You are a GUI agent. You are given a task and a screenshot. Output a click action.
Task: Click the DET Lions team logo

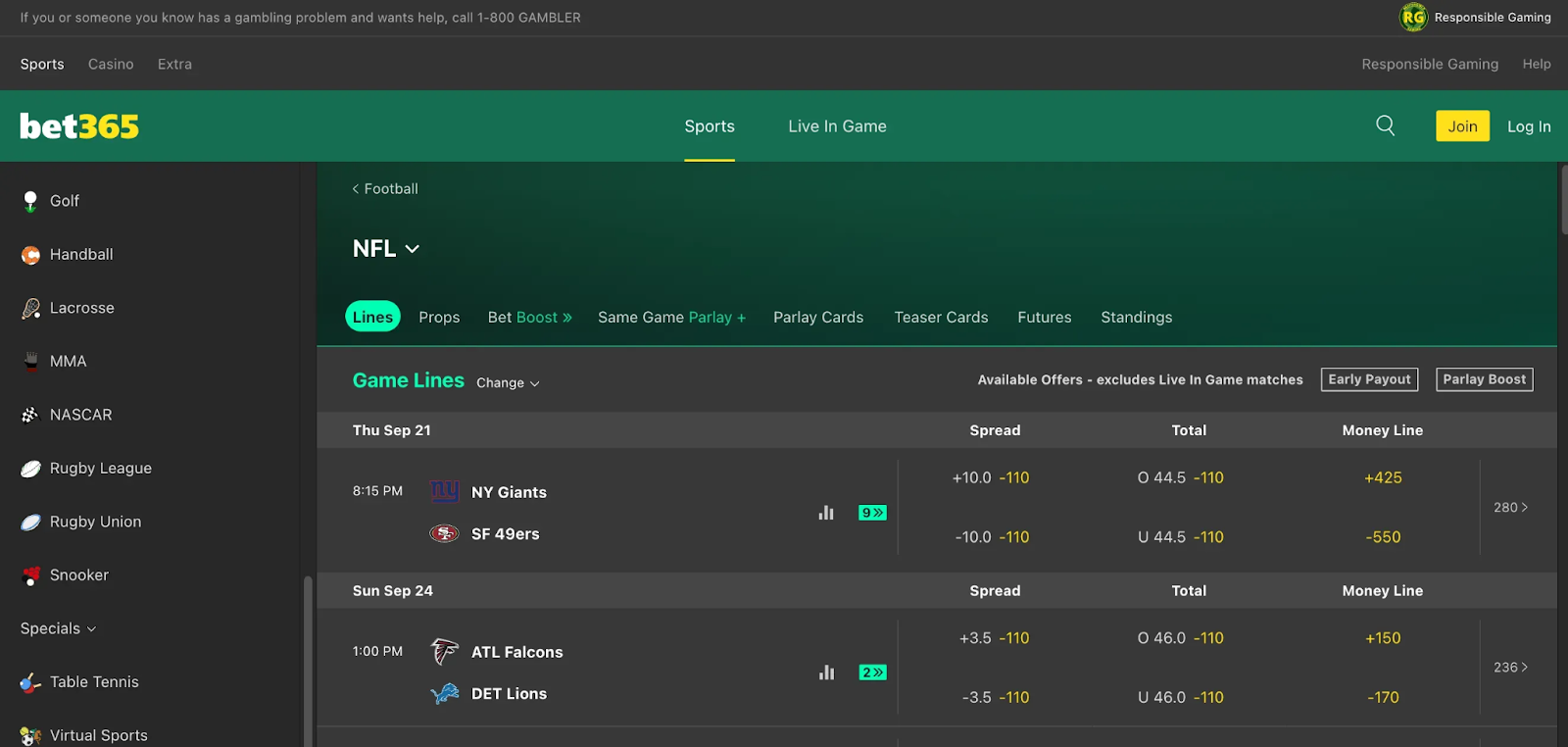click(x=445, y=694)
